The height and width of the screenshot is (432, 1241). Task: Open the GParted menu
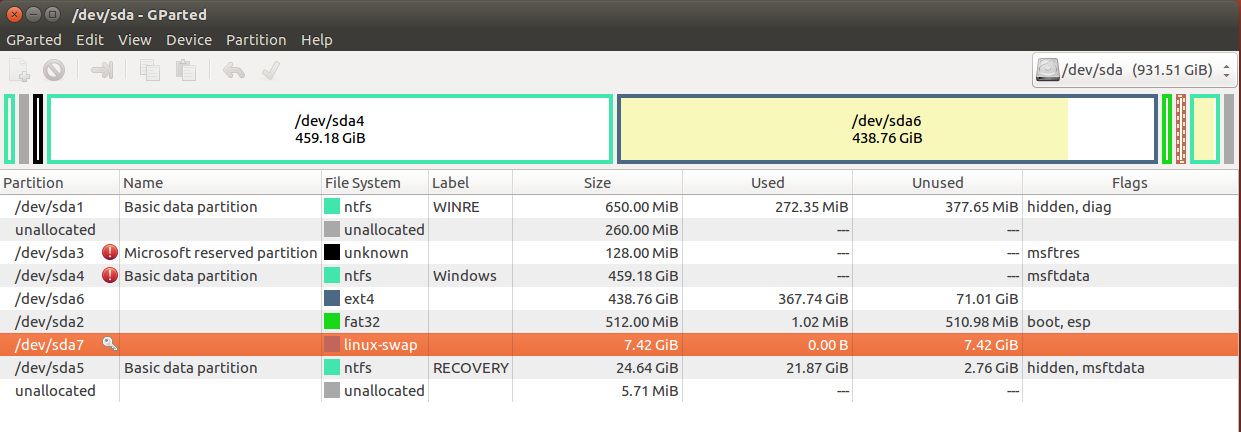pos(34,40)
